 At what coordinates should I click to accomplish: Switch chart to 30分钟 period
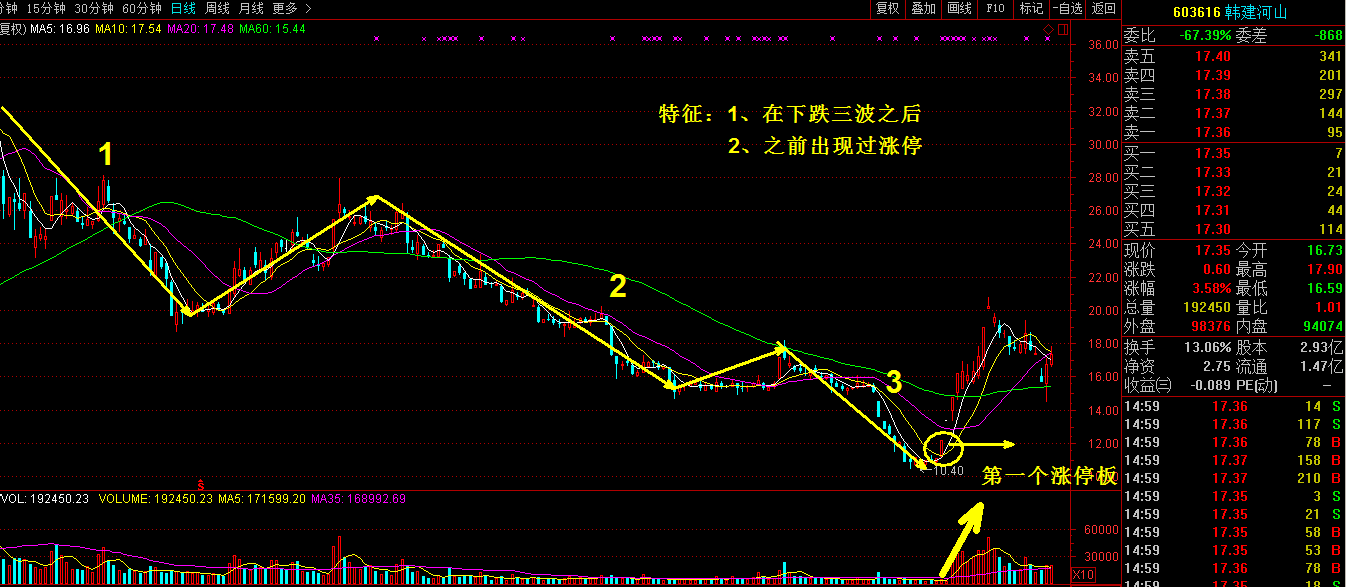pos(94,8)
